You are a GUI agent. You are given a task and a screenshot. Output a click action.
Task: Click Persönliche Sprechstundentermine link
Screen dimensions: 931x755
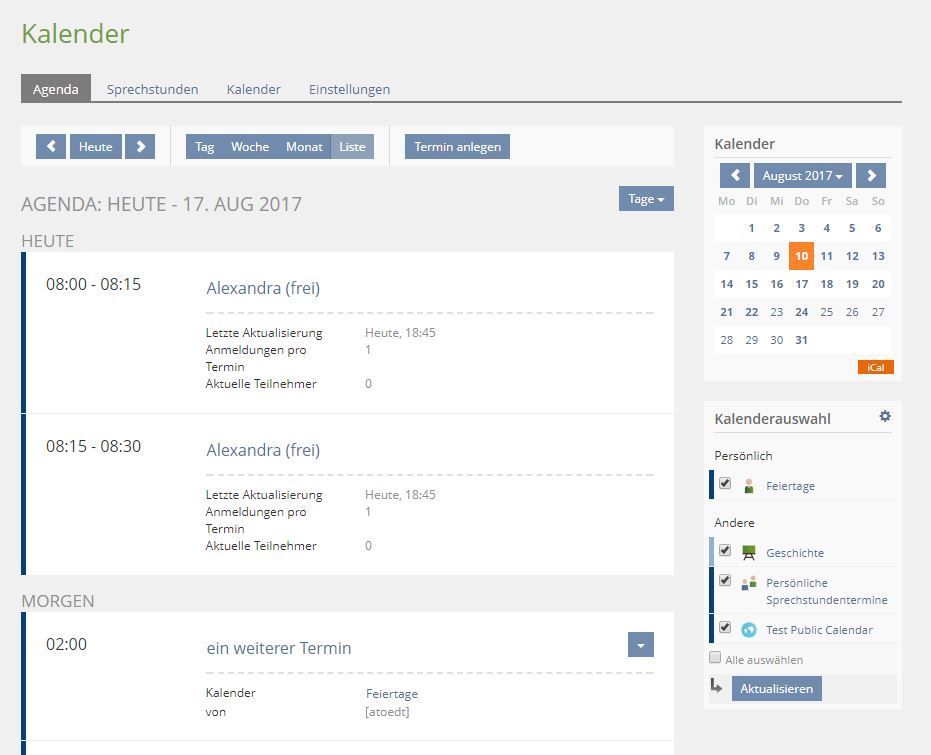pyautogui.click(x=826, y=591)
